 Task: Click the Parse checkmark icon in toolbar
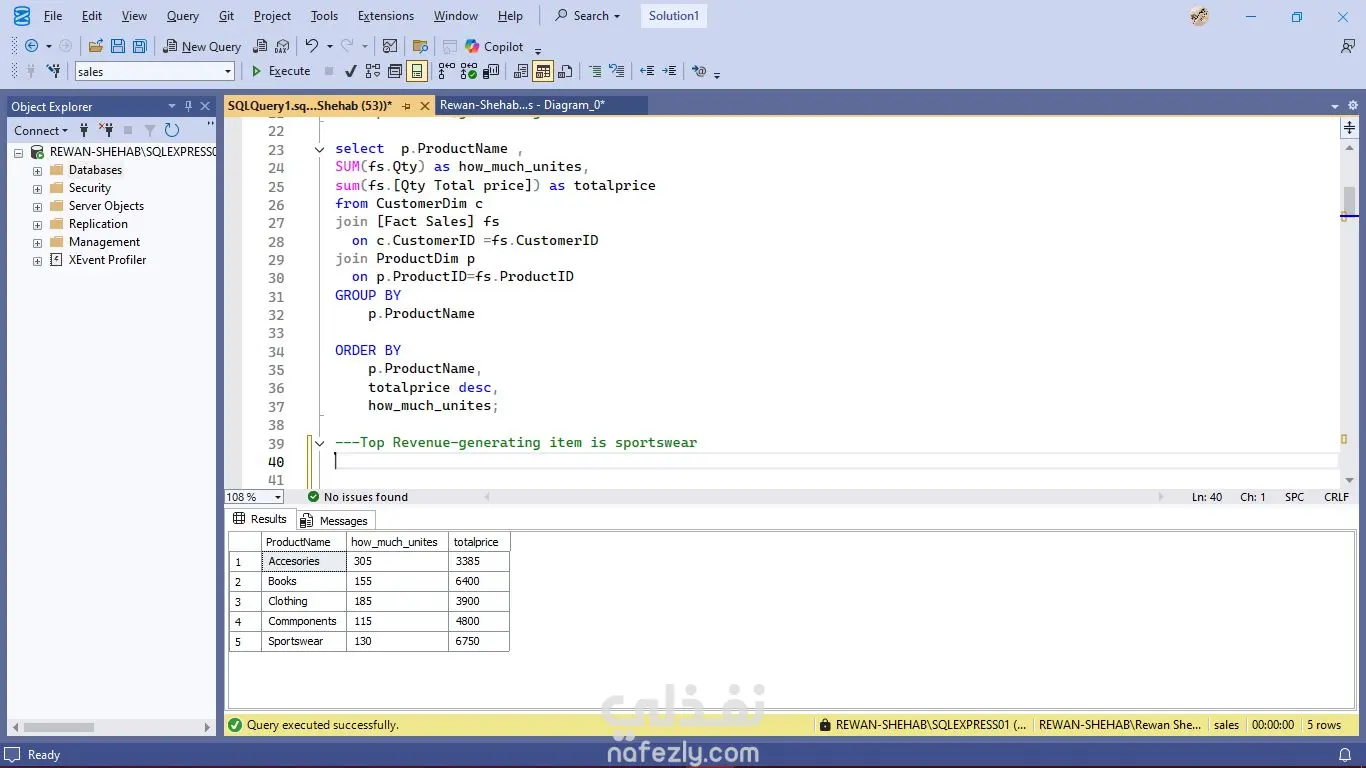[350, 71]
